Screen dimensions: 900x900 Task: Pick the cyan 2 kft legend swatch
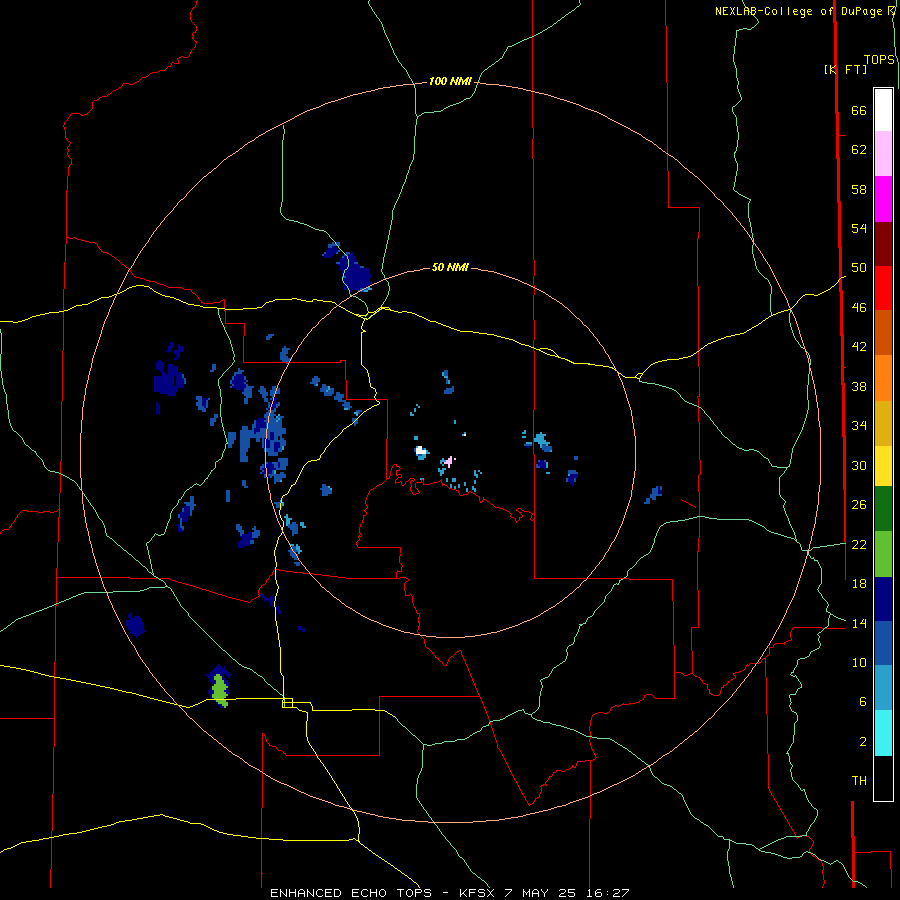coord(883,733)
